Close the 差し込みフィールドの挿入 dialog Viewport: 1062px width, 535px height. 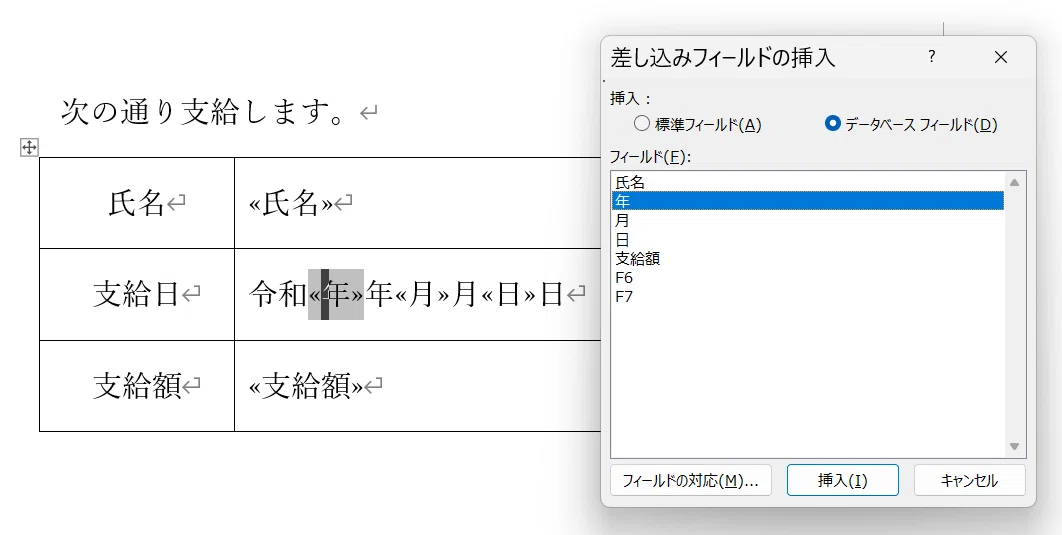coord(1000,58)
